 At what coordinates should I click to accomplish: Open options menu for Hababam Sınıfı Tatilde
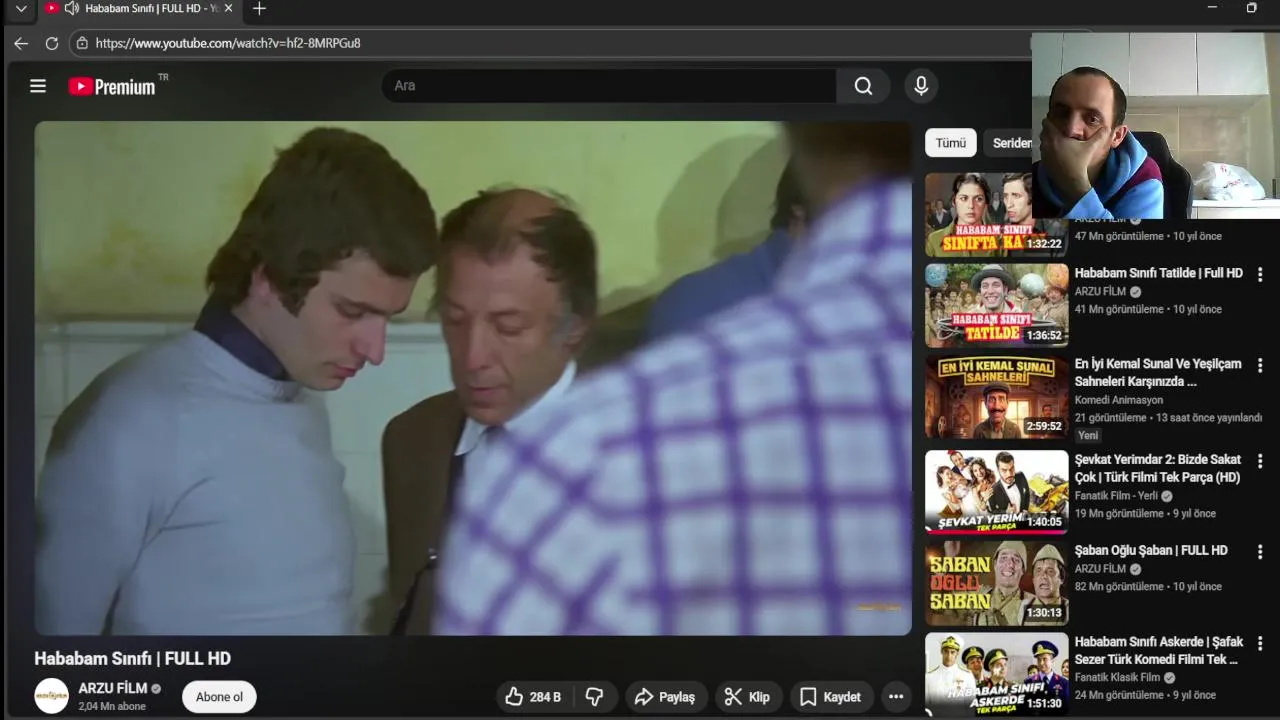click(x=1260, y=274)
